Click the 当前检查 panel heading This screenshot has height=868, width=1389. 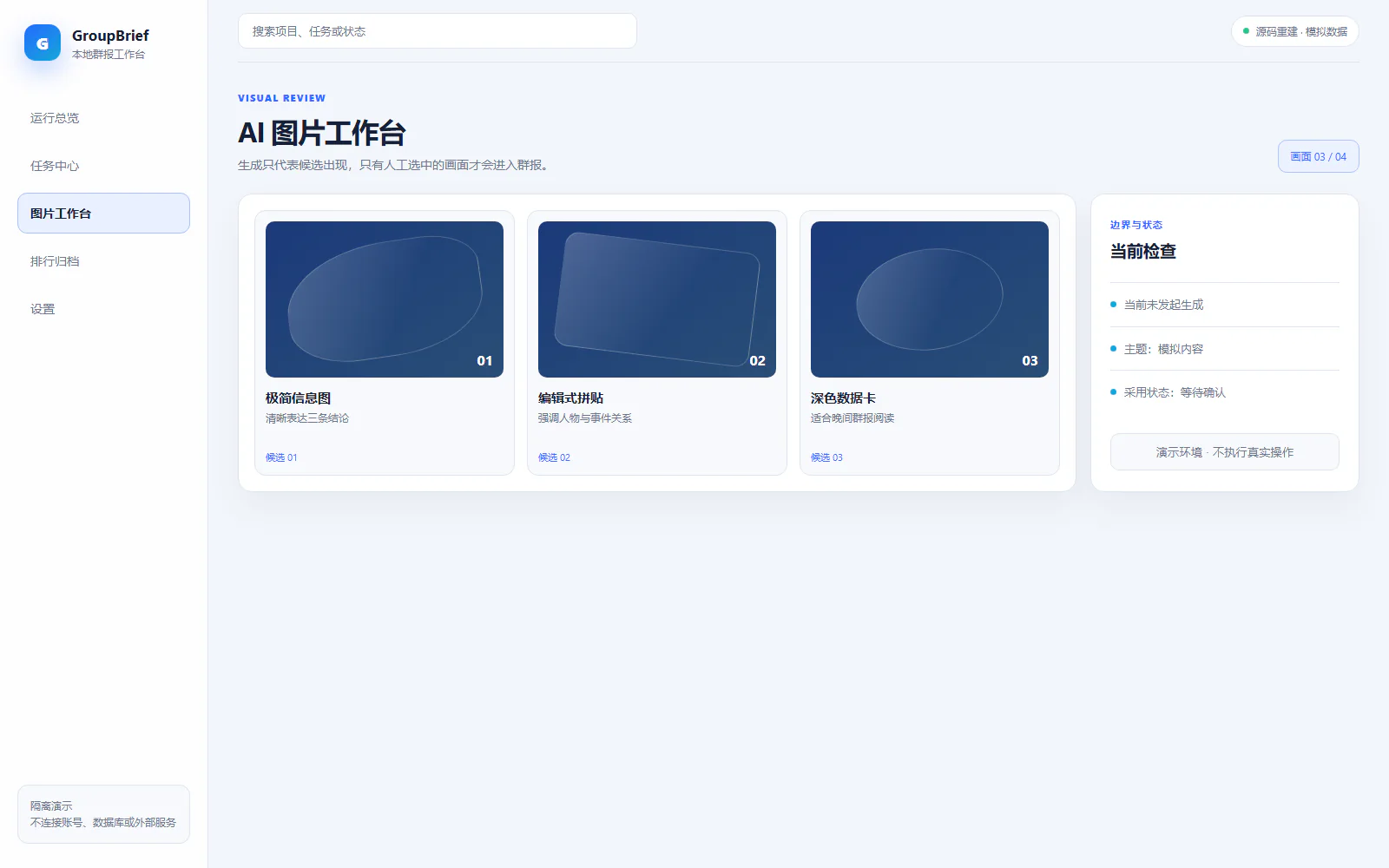point(1143,252)
